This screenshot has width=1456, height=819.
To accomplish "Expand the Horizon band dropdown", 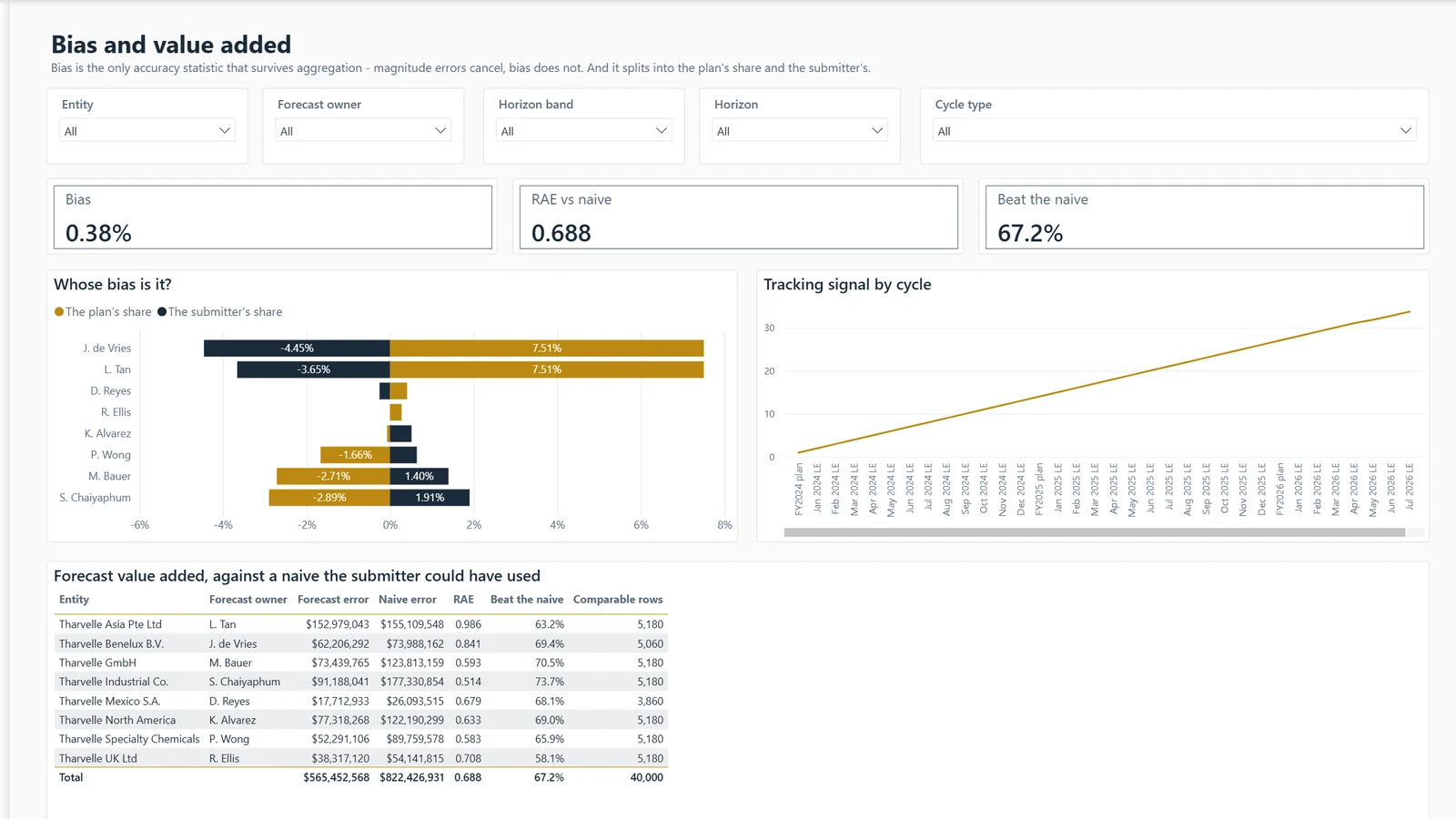I will tap(583, 131).
